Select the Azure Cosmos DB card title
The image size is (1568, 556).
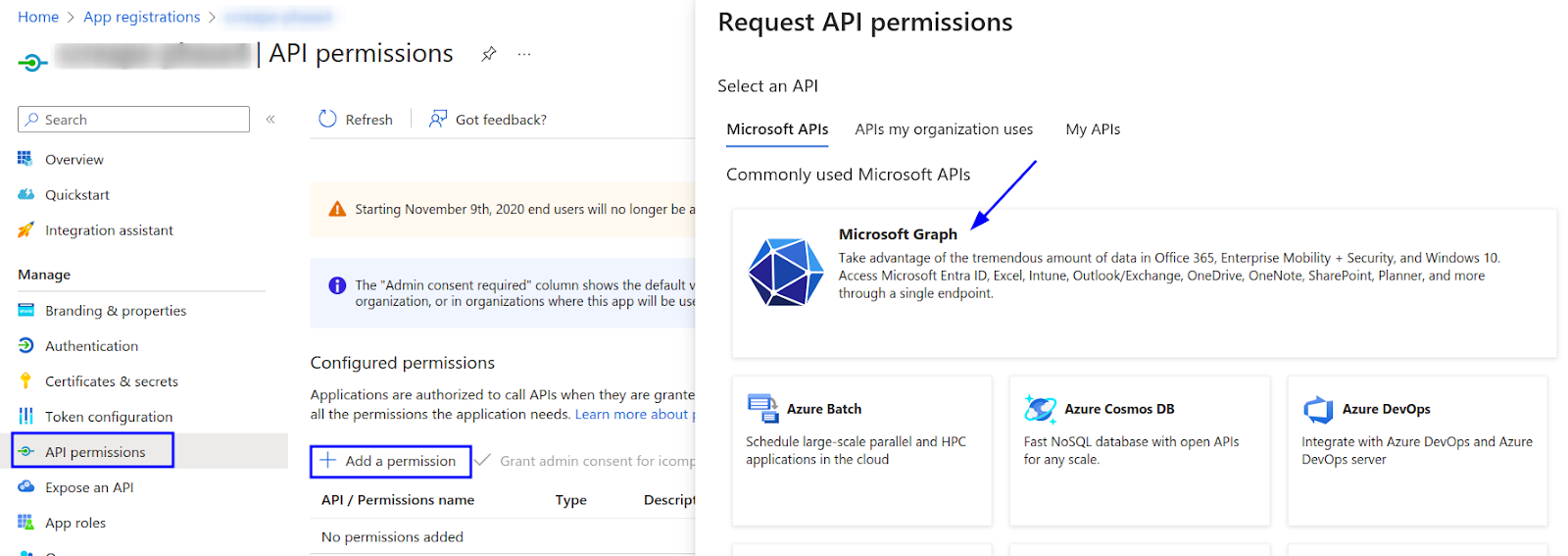point(1119,409)
